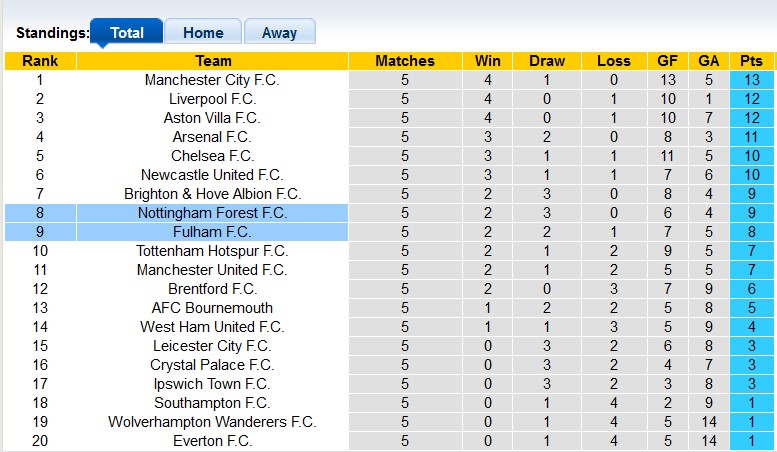Open the Wolverhampton Wanderers F.C. link
Image resolution: width=777 pixels, height=452 pixels.
(x=212, y=422)
